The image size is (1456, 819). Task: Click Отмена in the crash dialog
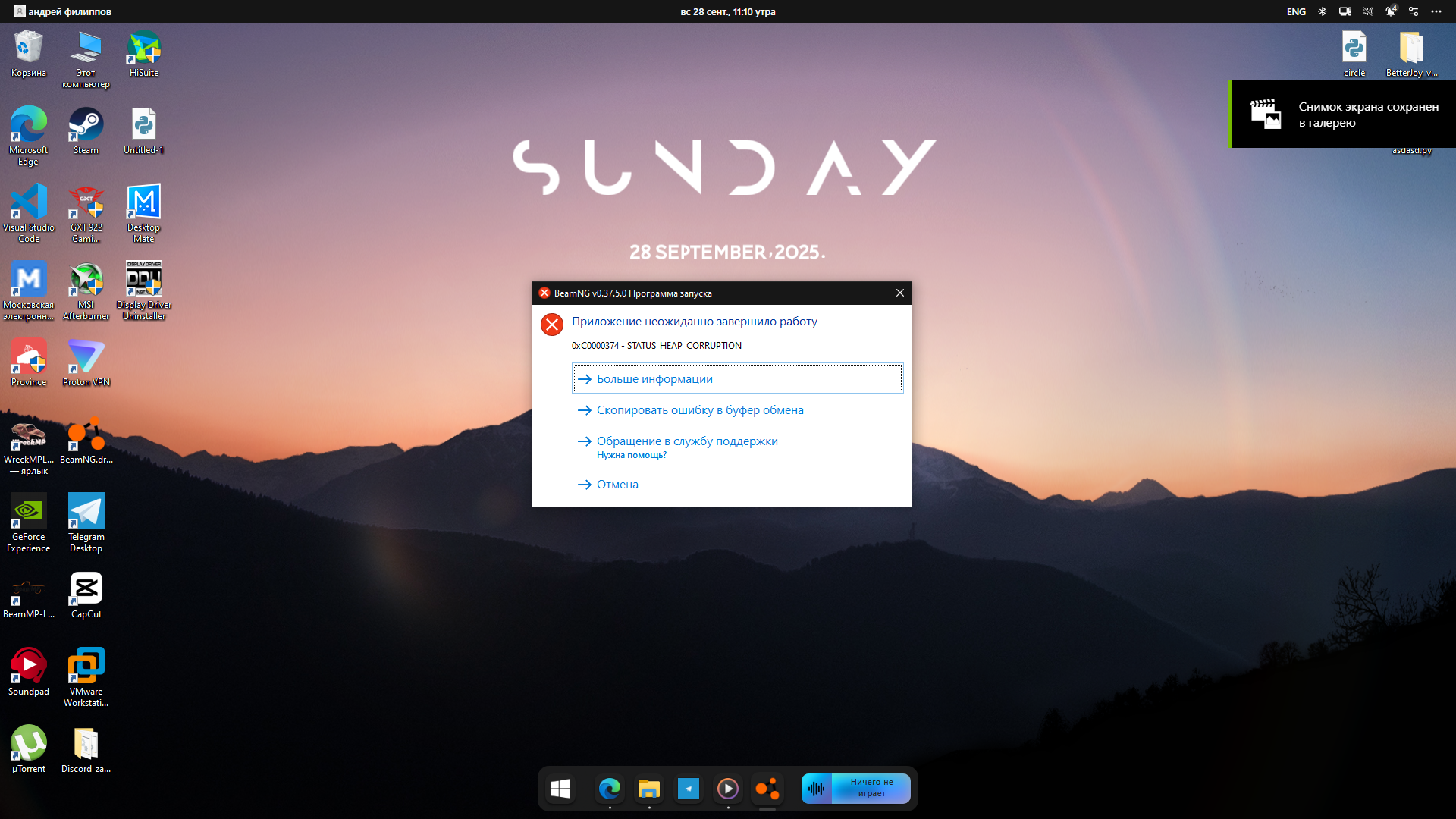617,485
